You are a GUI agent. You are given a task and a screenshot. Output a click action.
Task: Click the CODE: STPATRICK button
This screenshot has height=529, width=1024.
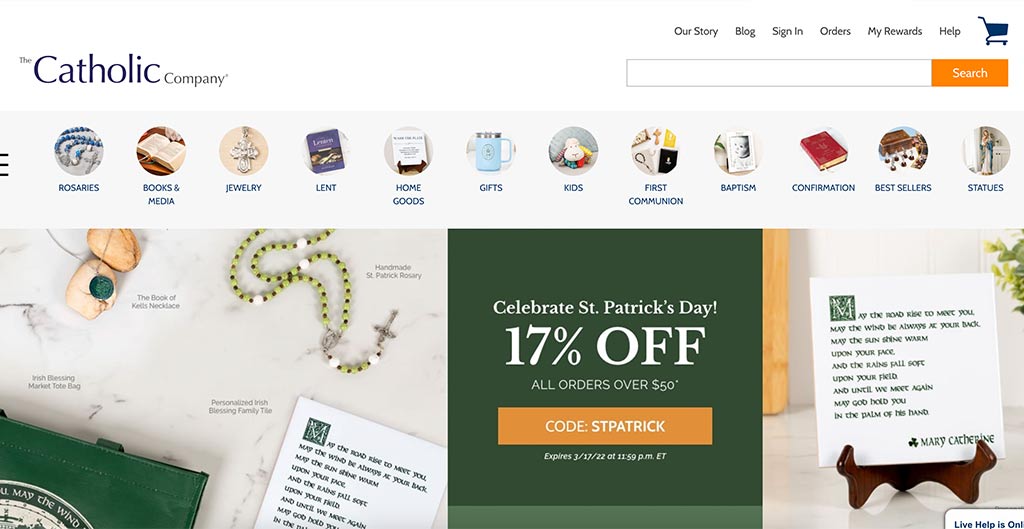pyautogui.click(x=605, y=426)
